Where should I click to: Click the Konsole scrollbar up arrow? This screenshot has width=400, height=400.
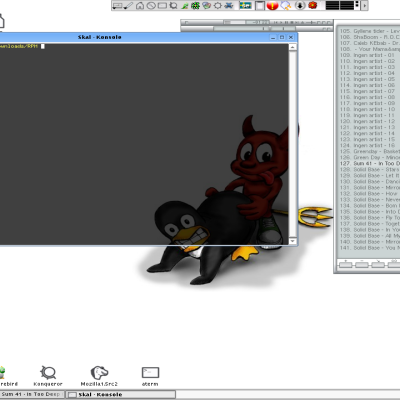pyautogui.click(x=293, y=47)
